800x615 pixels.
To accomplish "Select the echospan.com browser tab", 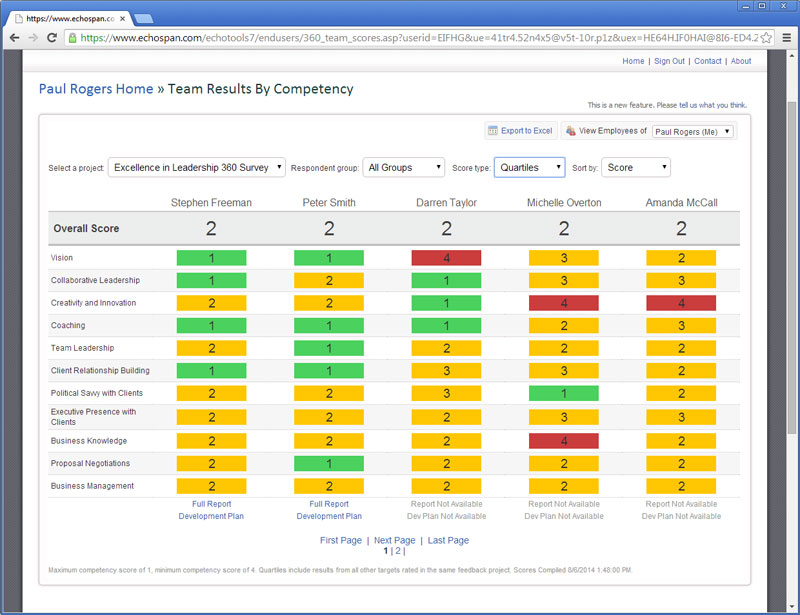I will pyautogui.click(x=70, y=18).
